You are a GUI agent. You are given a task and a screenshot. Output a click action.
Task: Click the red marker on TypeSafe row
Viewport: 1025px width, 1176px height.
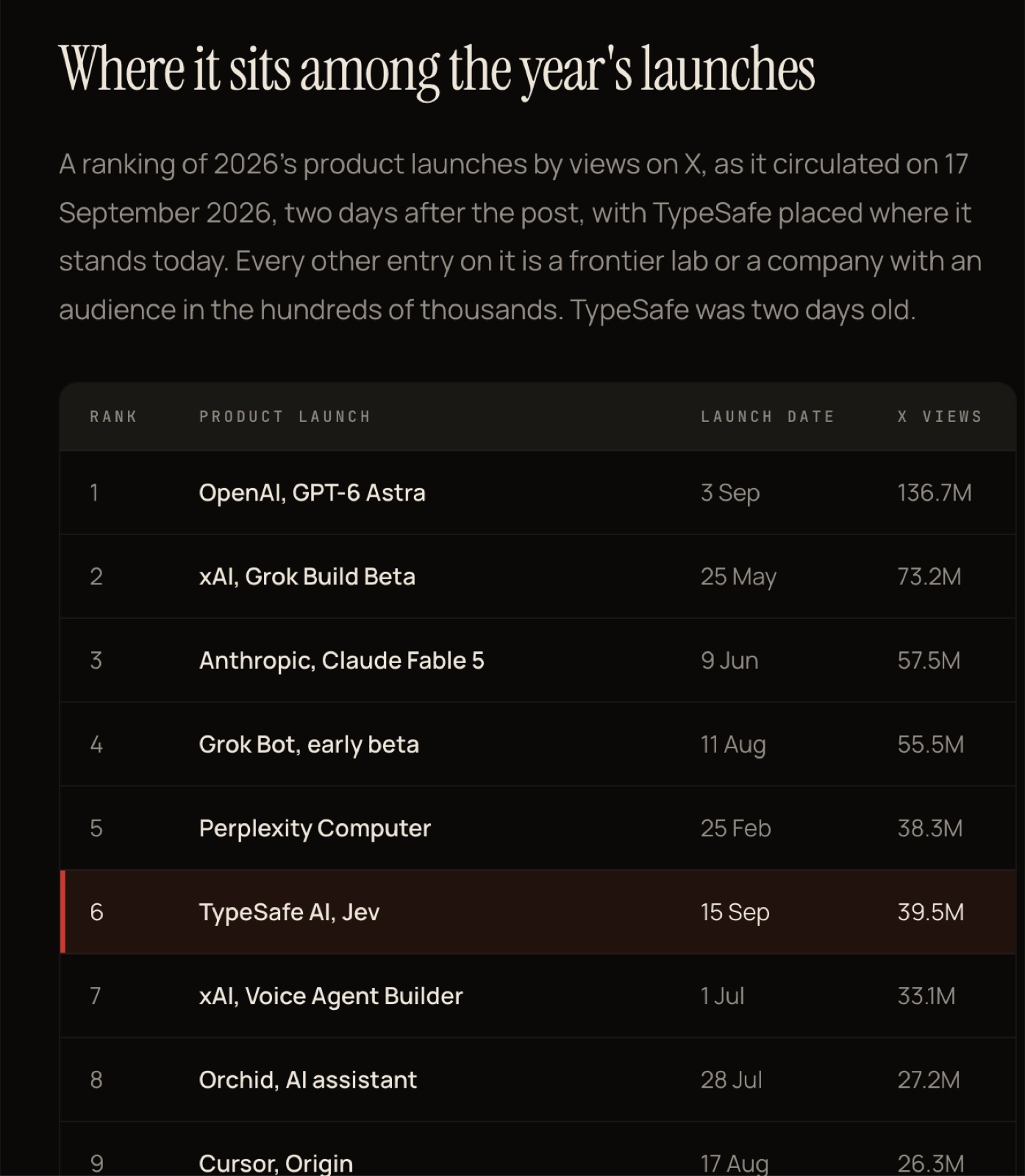pyautogui.click(x=63, y=912)
